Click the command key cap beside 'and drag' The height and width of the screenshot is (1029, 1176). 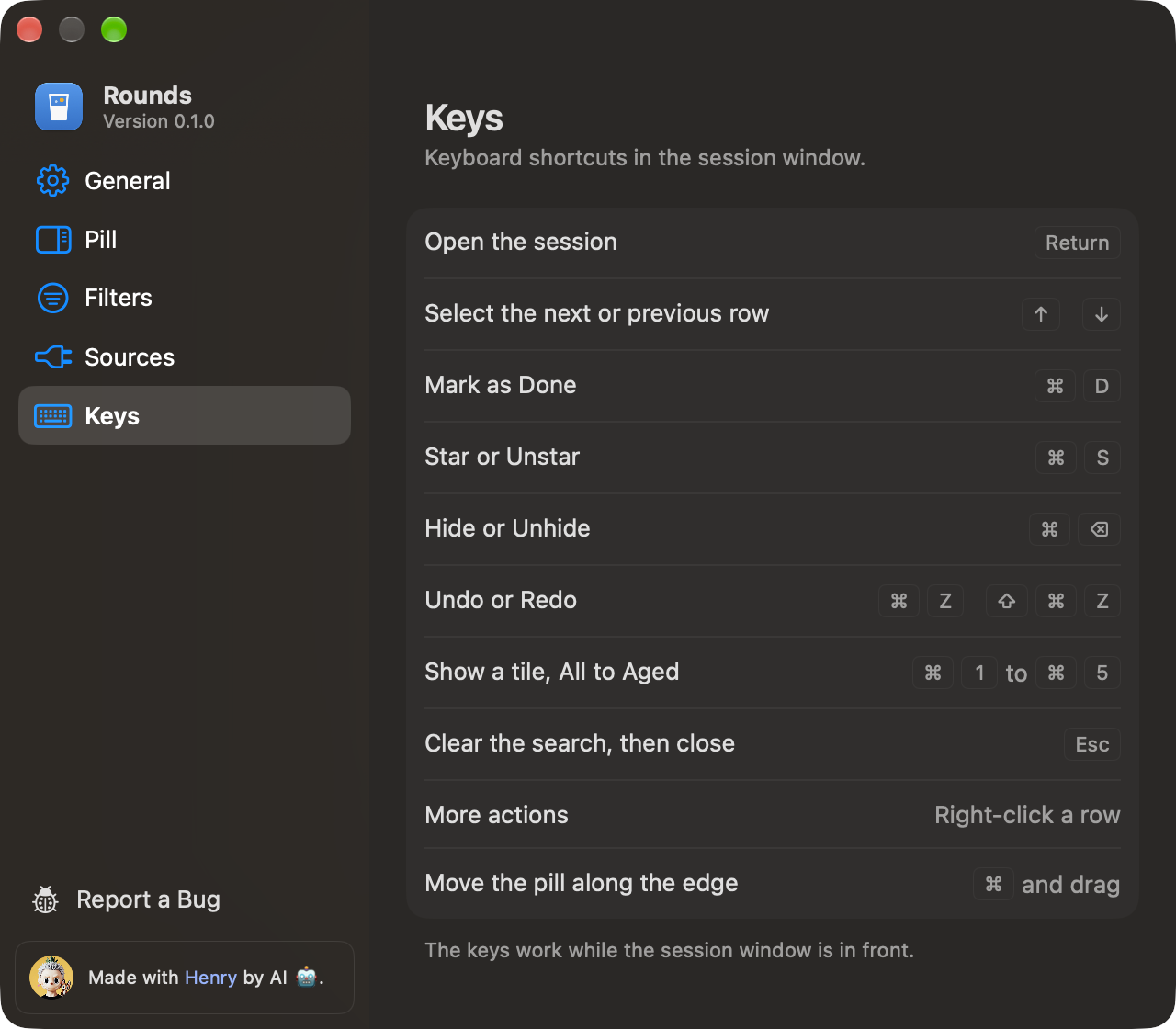(993, 884)
